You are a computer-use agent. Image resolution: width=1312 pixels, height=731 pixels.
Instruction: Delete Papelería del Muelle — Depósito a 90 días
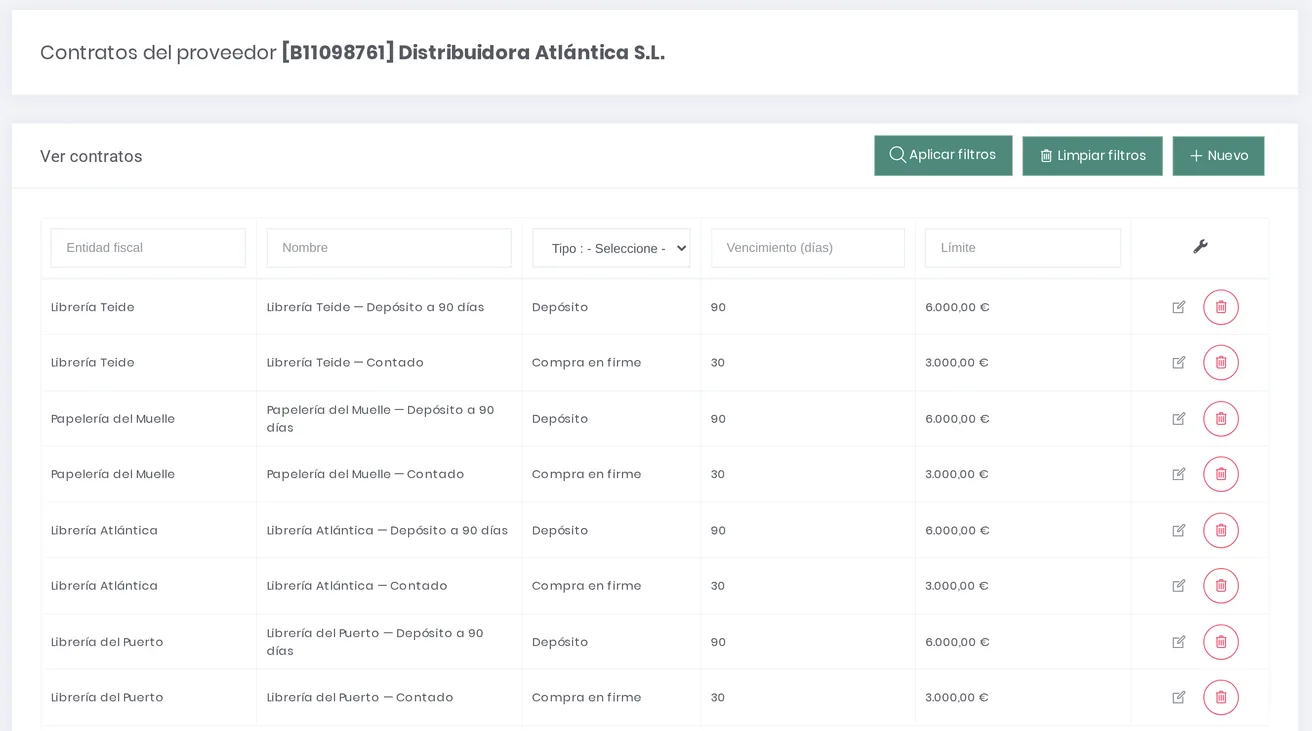(1221, 419)
